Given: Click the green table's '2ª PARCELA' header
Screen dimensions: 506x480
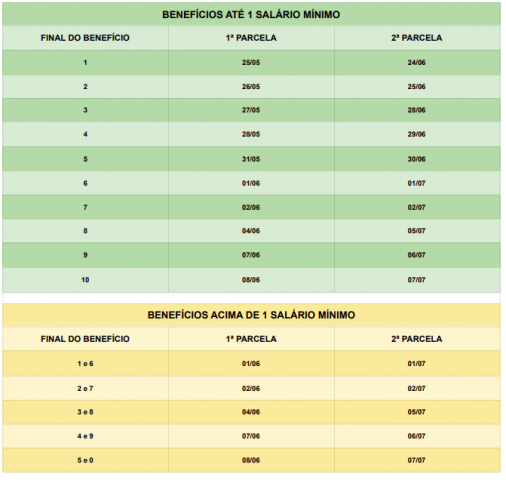Looking at the screenshot, I should (417, 38).
